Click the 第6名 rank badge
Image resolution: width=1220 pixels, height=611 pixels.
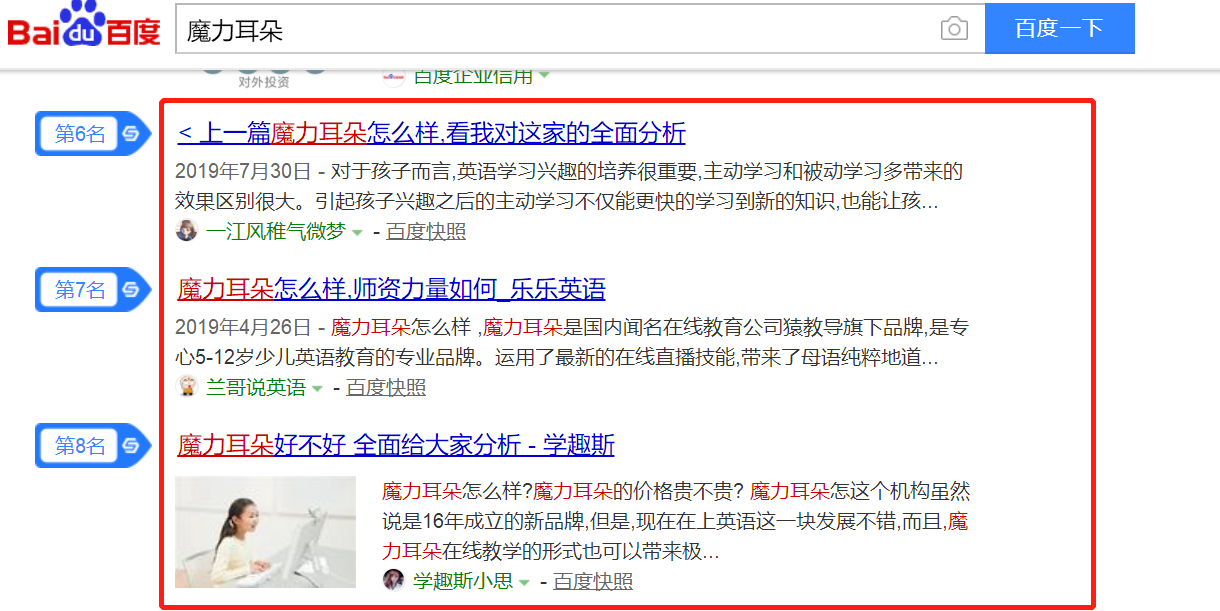point(92,134)
